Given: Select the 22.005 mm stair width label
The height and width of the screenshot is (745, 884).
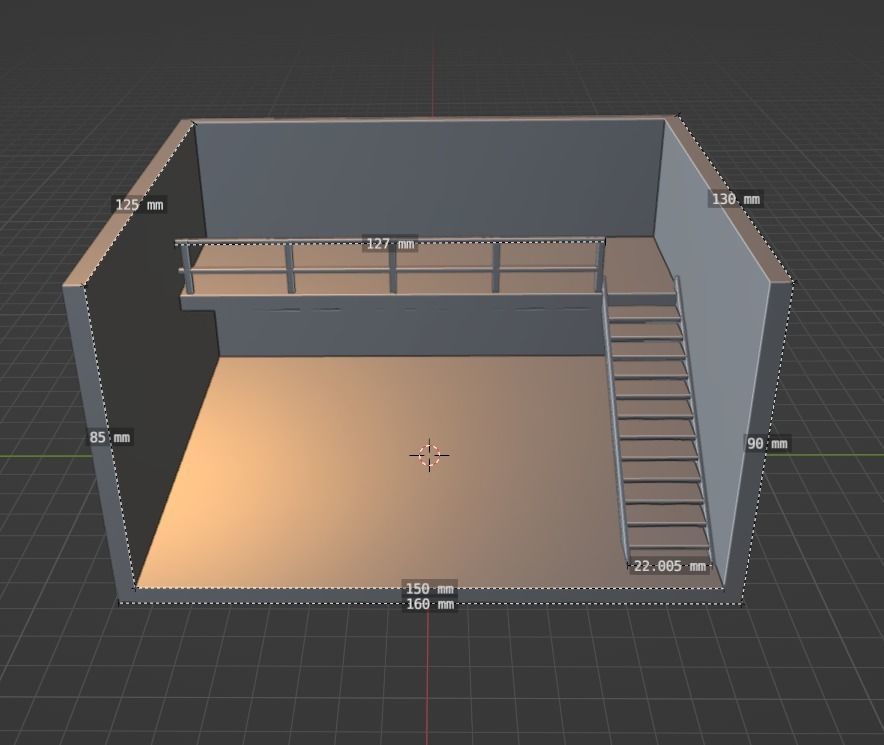Looking at the screenshot, I should pyautogui.click(x=669, y=566).
